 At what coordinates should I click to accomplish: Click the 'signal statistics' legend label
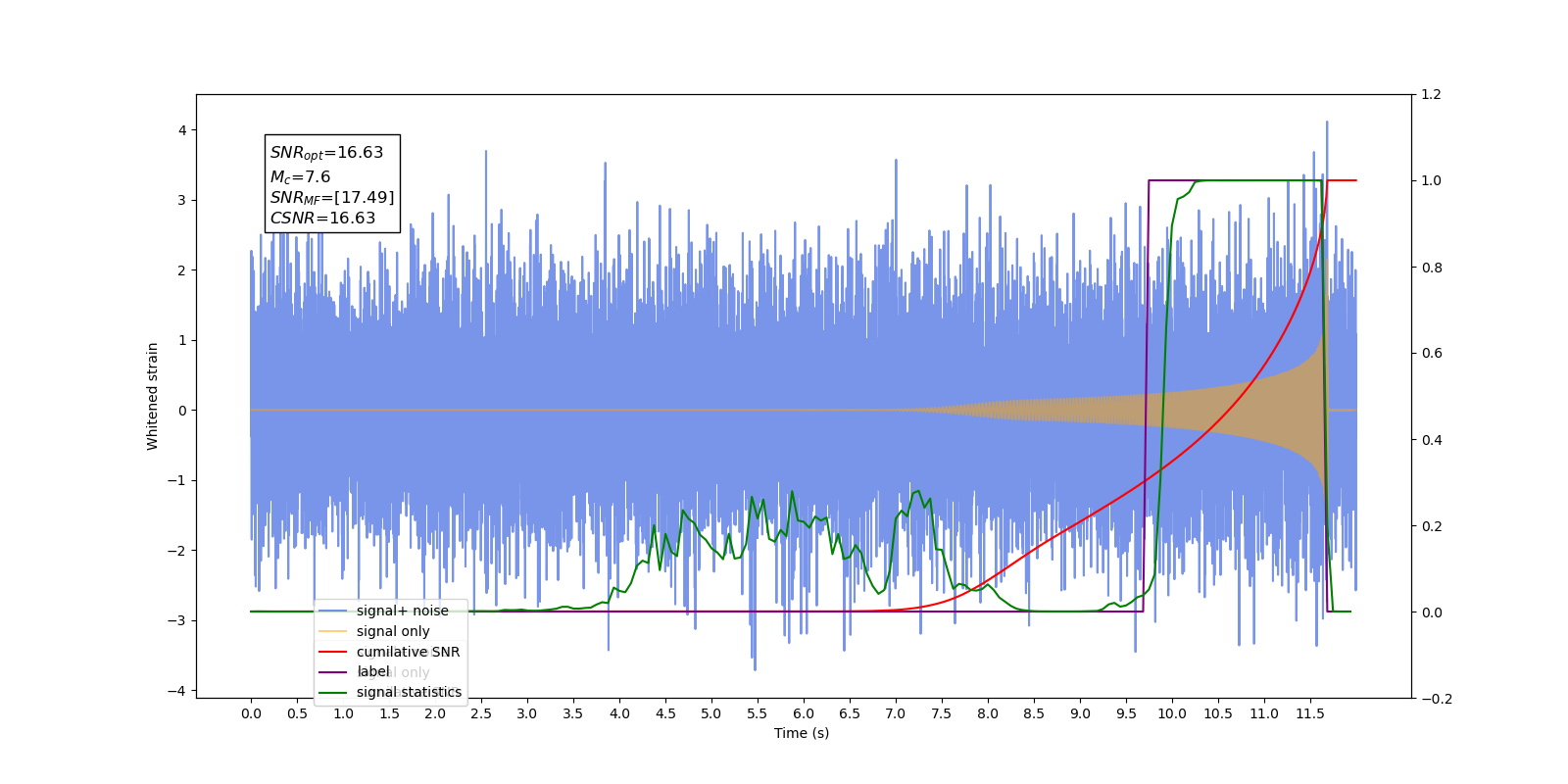point(409,692)
